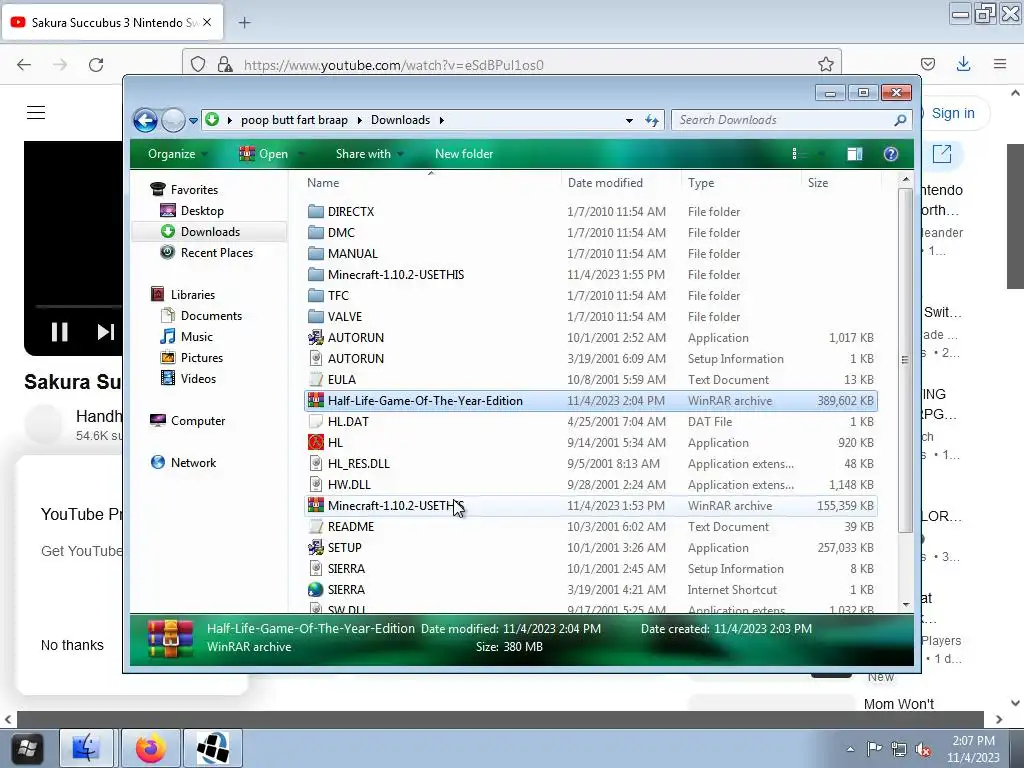Viewport: 1024px width, 768px height.
Task: Click 'poop butt fart braap' breadcrumb
Action: pyautogui.click(x=294, y=120)
